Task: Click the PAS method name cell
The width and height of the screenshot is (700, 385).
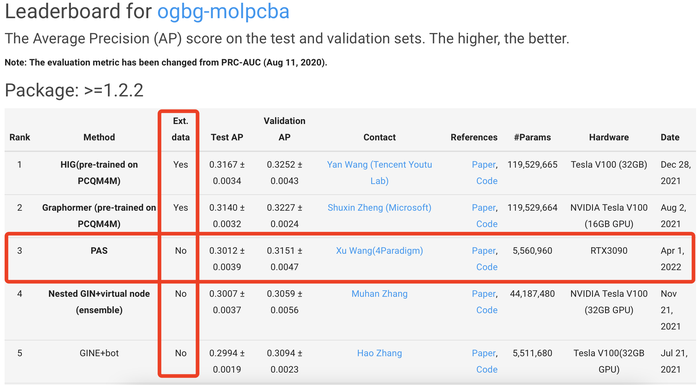Action: (x=99, y=251)
